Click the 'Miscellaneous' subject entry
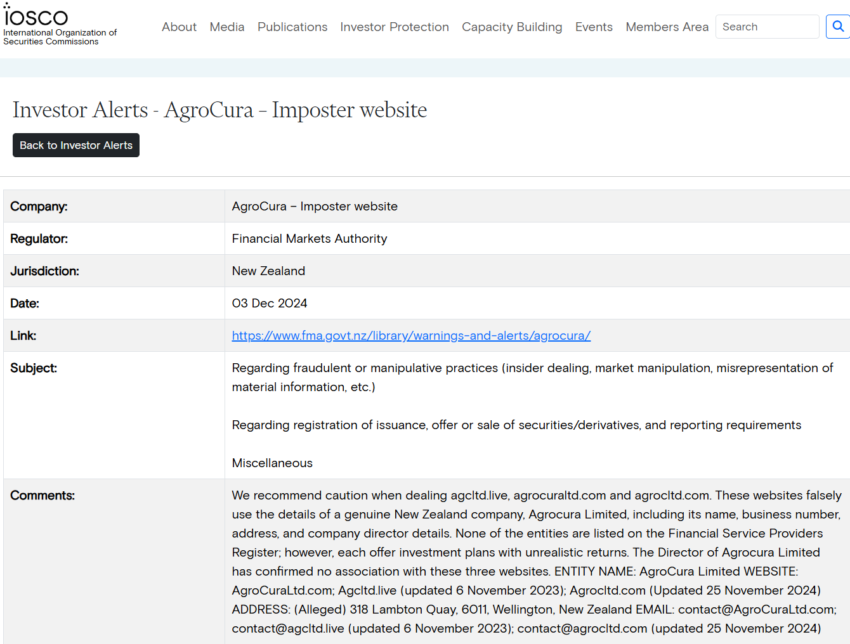The image size is (850, 644). [272, 463]
